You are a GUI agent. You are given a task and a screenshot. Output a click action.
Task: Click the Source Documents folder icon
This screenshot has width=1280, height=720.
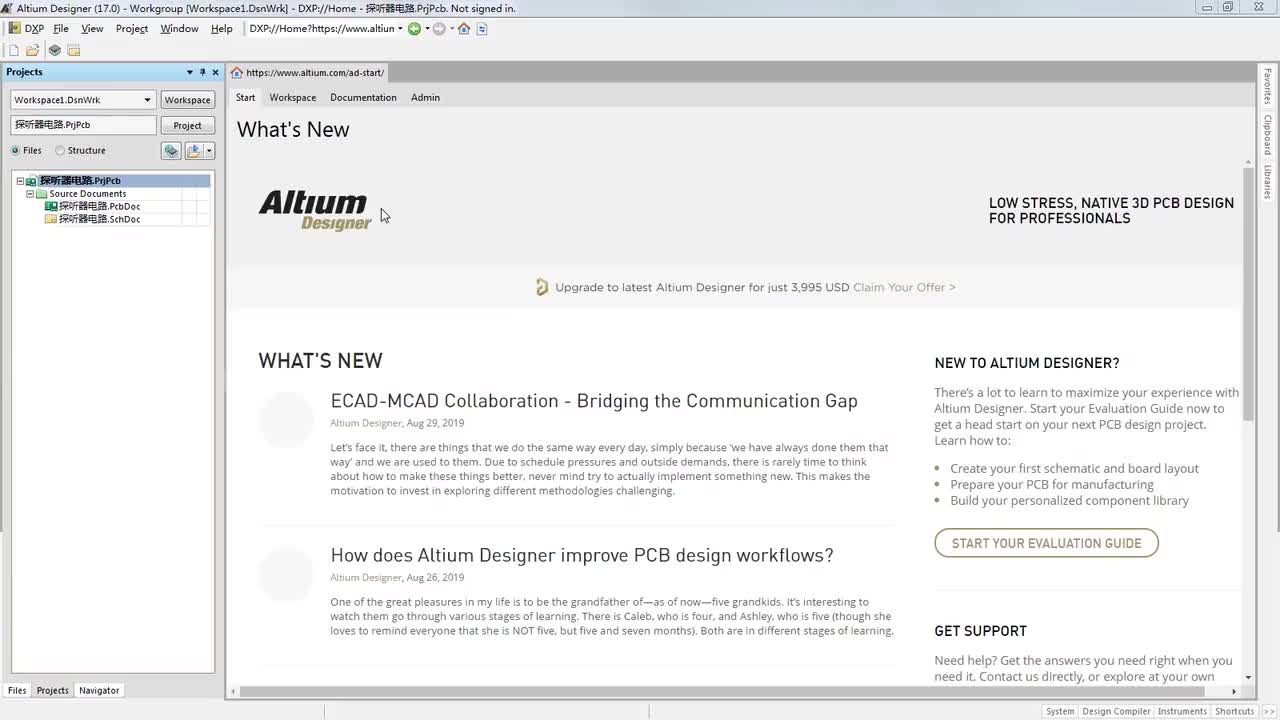coord(42,193)
